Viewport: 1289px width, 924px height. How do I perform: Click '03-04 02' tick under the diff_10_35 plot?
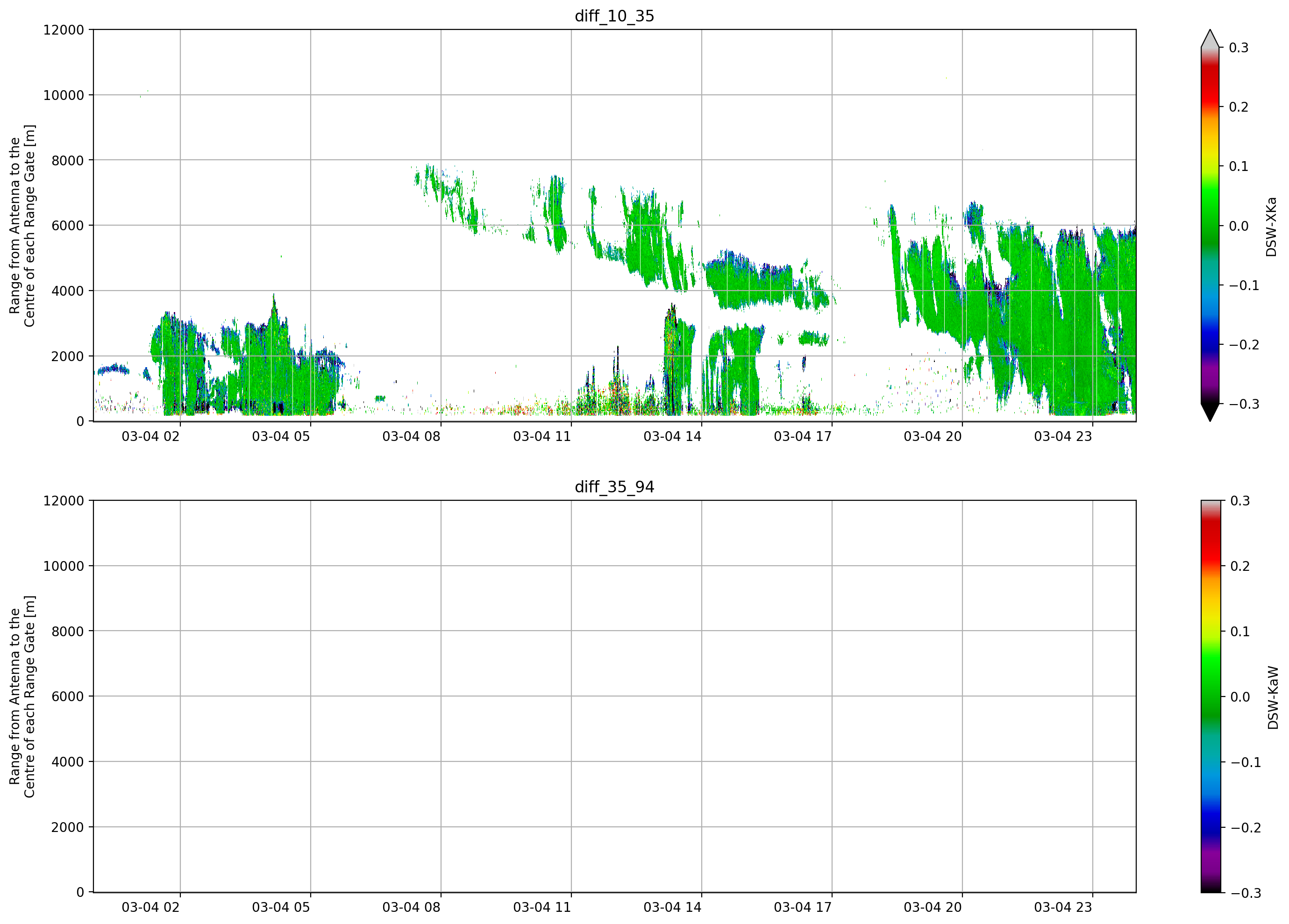(x=150, y=436)
